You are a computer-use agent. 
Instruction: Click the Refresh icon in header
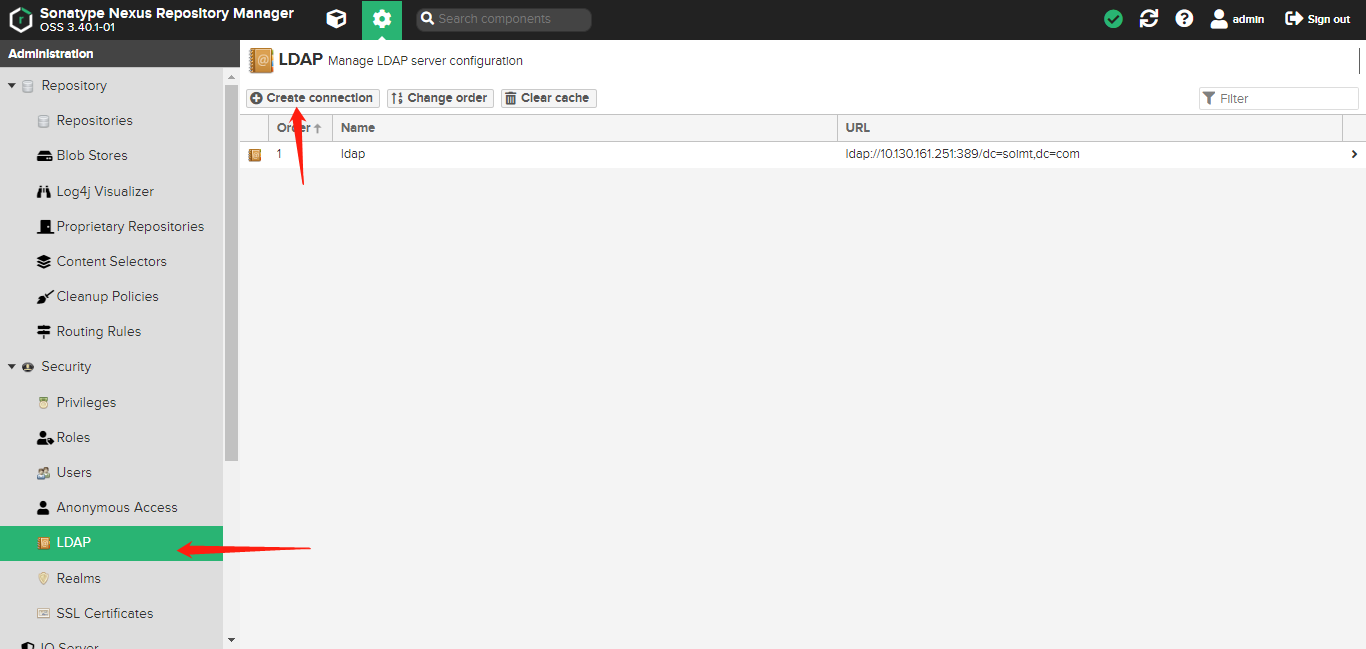1149,19
